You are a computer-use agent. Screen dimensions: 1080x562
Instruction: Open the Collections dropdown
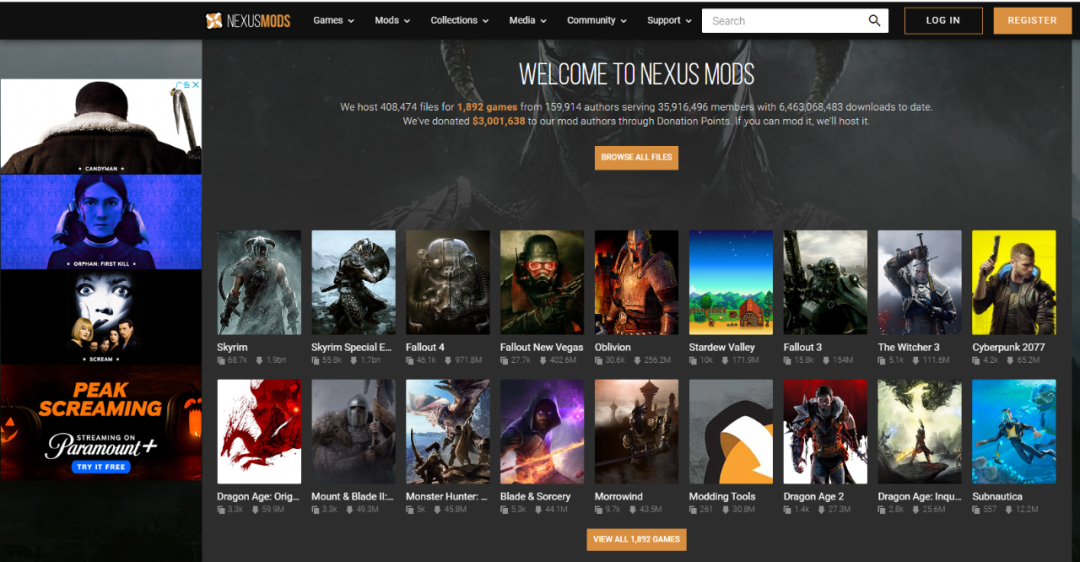click(x=459, y=21)
